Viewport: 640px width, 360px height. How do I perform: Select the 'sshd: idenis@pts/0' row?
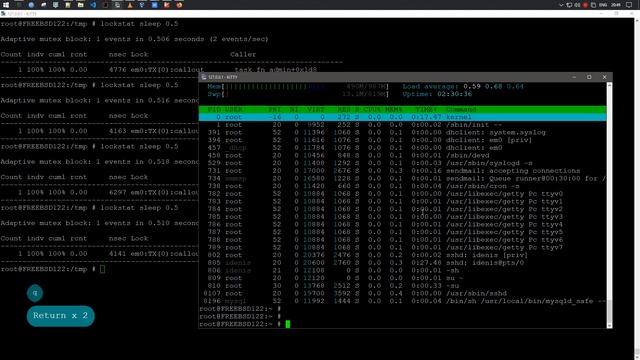pos(402,263)
